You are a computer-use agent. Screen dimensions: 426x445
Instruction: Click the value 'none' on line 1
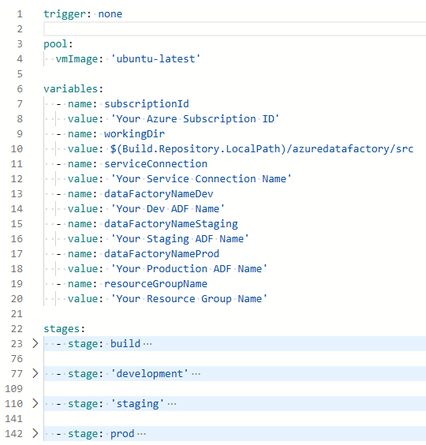[110, 14]
